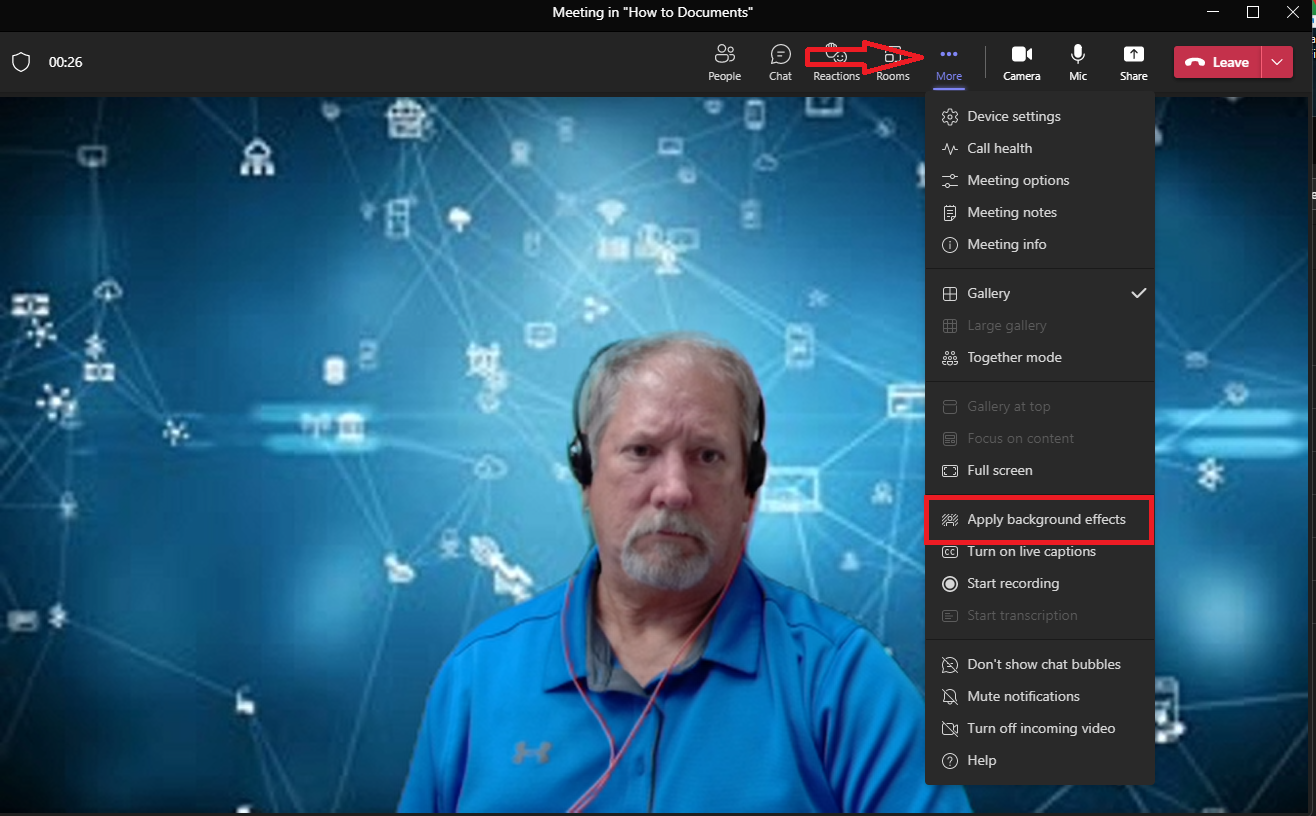Leave the meeting

[x=1218, y=62]
